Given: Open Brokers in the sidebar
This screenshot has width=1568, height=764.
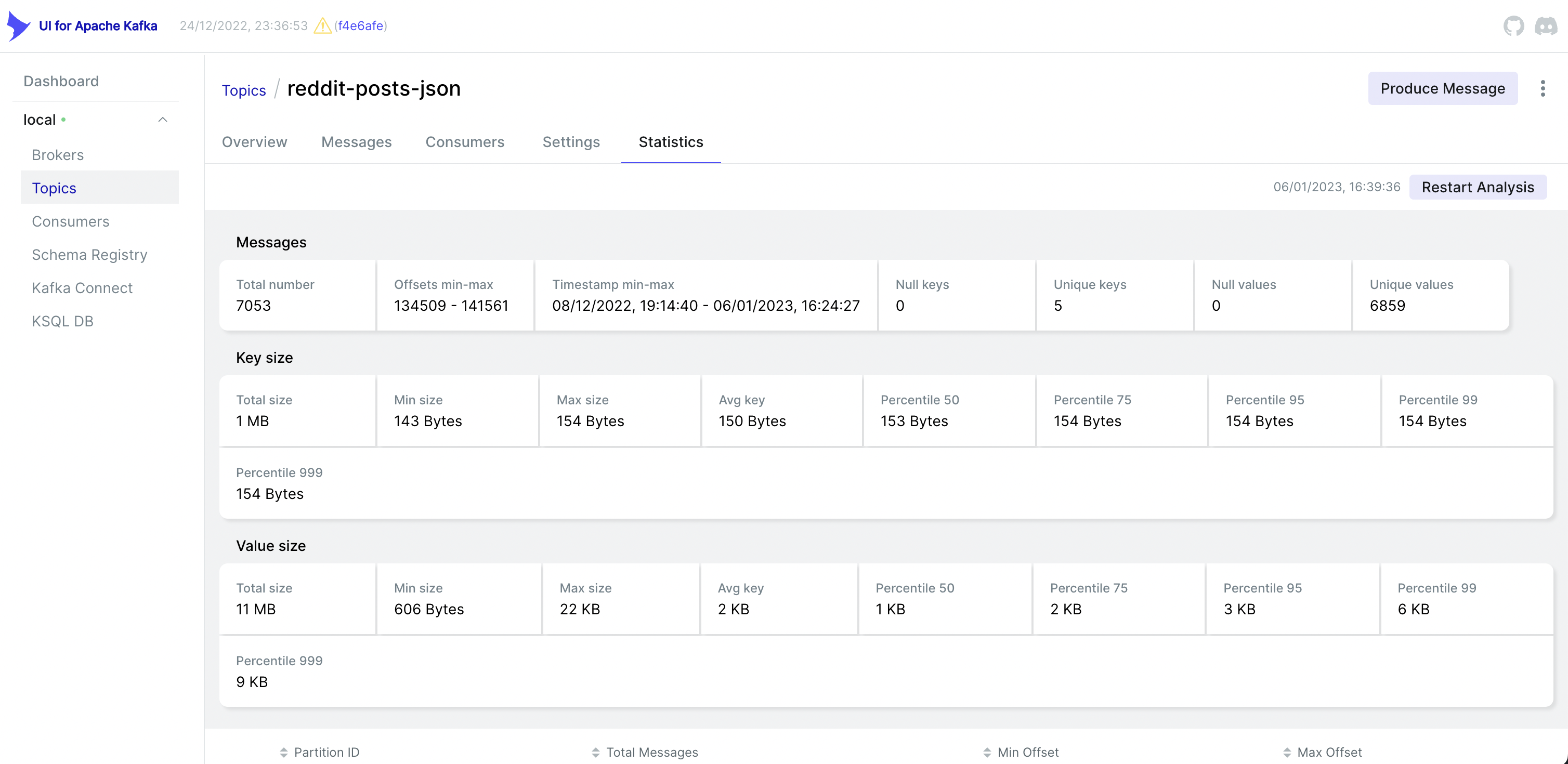Looking at the screenshot, I should pyautogui.click(x=58, y=154).
